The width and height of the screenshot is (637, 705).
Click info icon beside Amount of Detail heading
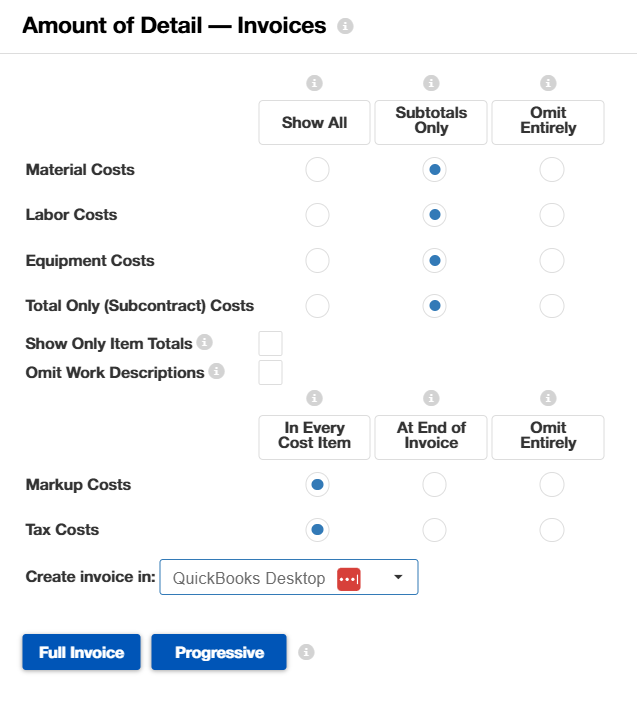pos(345,27)
